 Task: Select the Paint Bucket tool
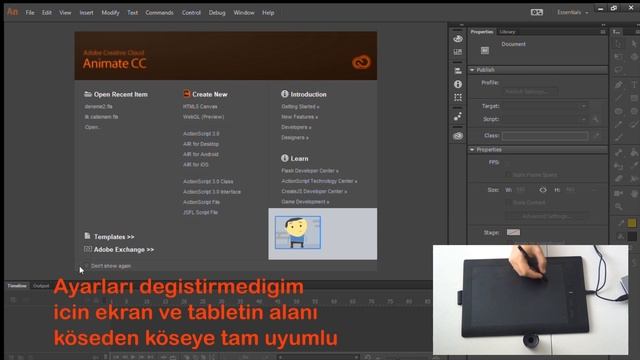pos(634,153)
